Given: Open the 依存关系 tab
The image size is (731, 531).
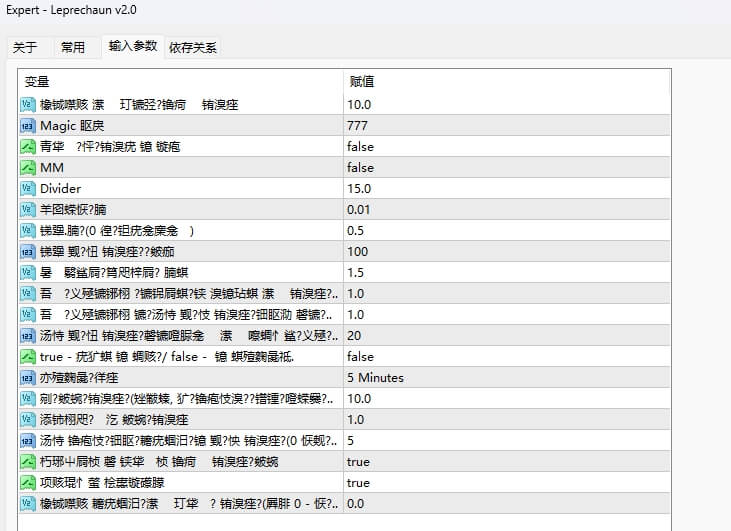Looking at the screenshot, I should point(193,47).
